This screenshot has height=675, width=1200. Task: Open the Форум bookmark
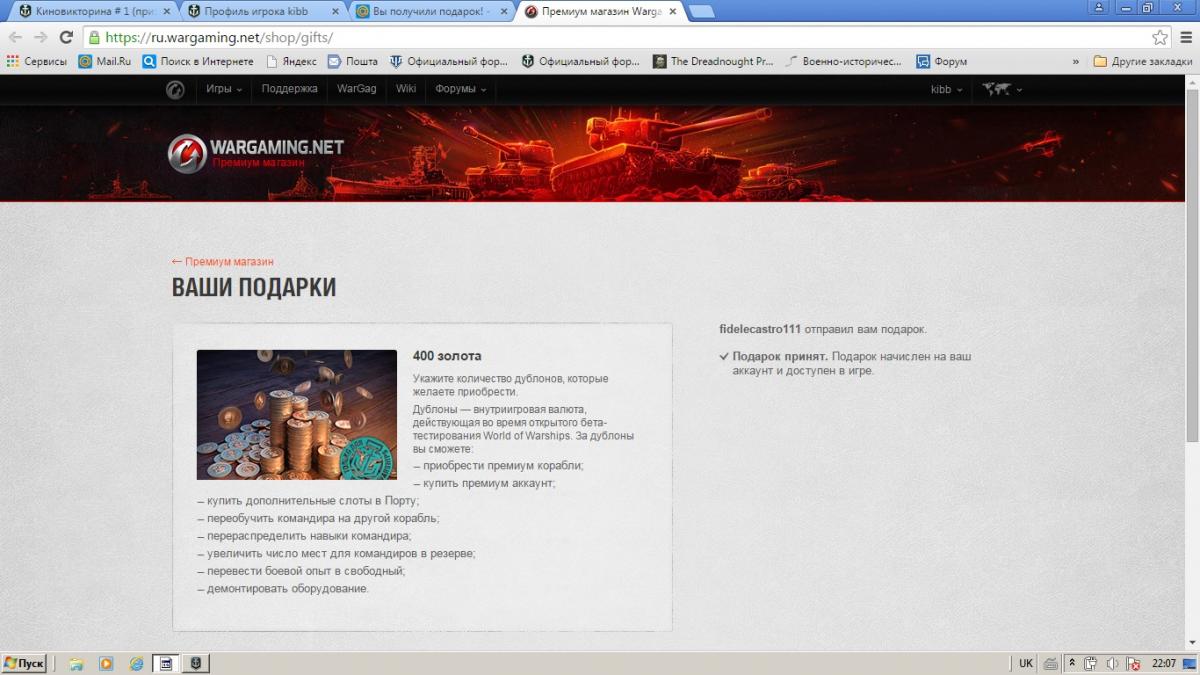(941, 61)
